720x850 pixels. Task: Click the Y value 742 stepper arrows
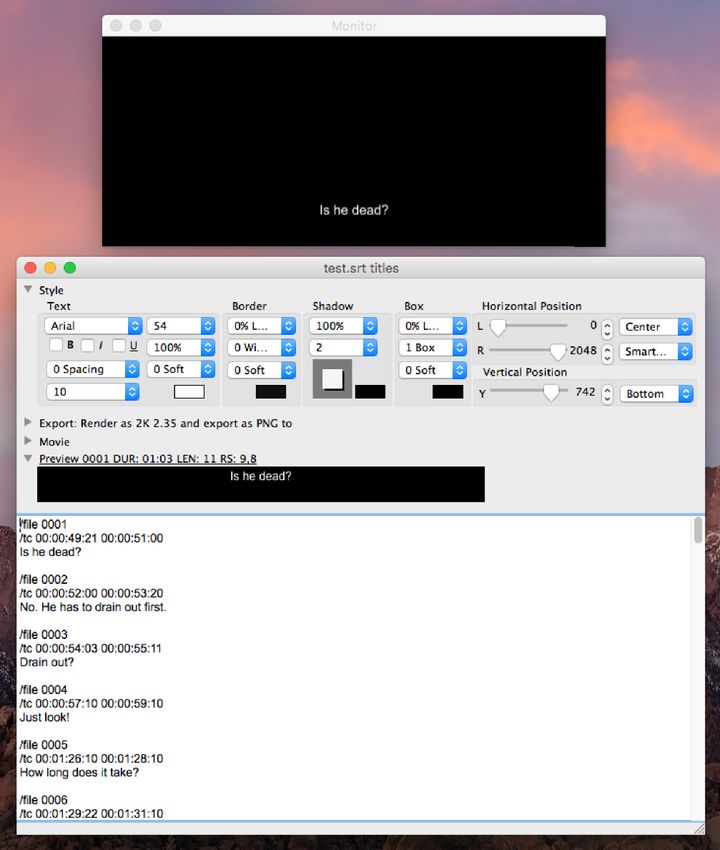[x=607, y=394]
